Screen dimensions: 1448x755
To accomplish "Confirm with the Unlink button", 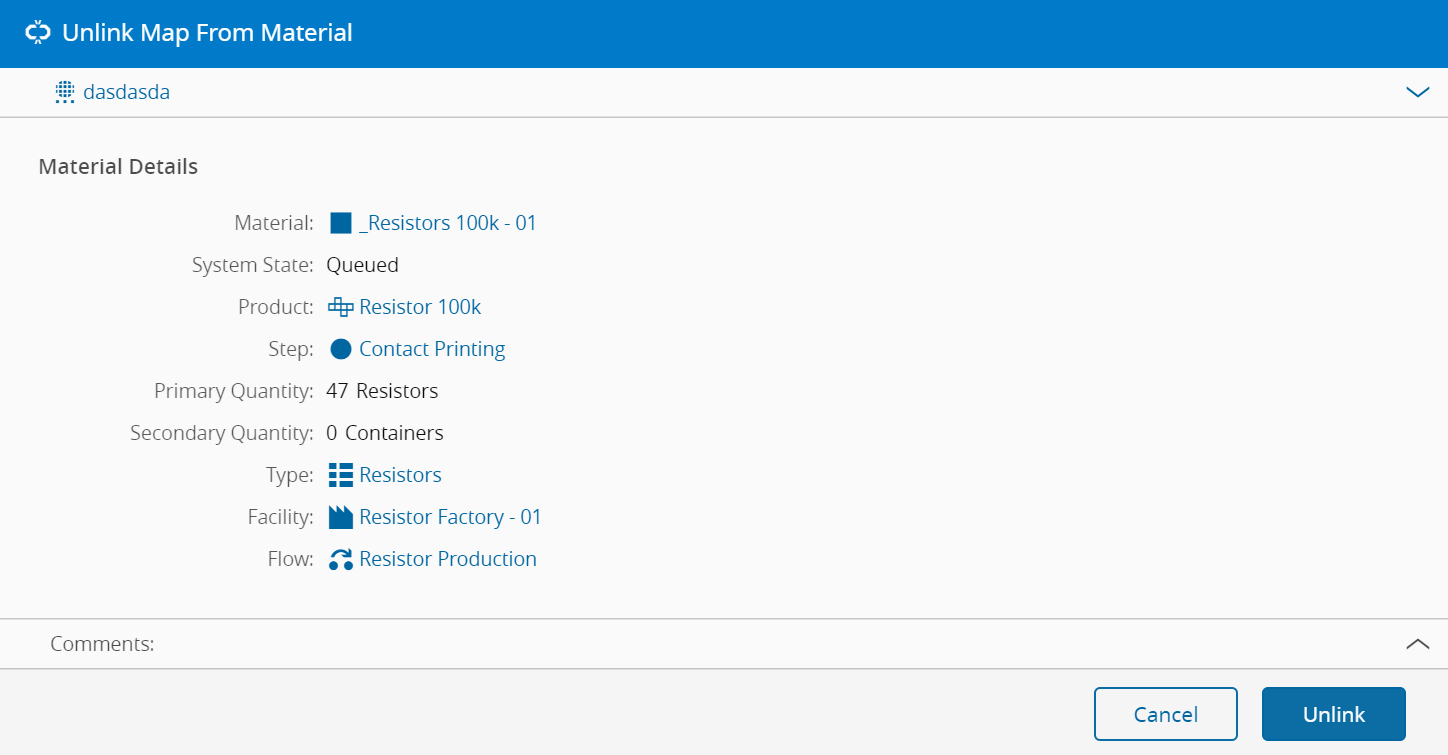I will tap(1333, 714).
